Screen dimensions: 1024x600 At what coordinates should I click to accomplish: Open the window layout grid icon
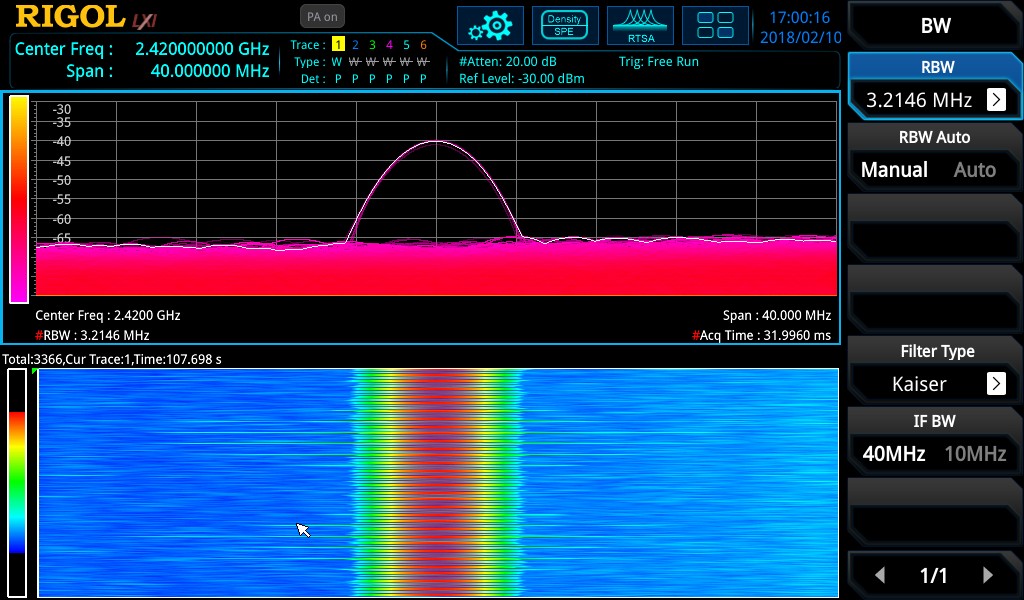(715, 25)
